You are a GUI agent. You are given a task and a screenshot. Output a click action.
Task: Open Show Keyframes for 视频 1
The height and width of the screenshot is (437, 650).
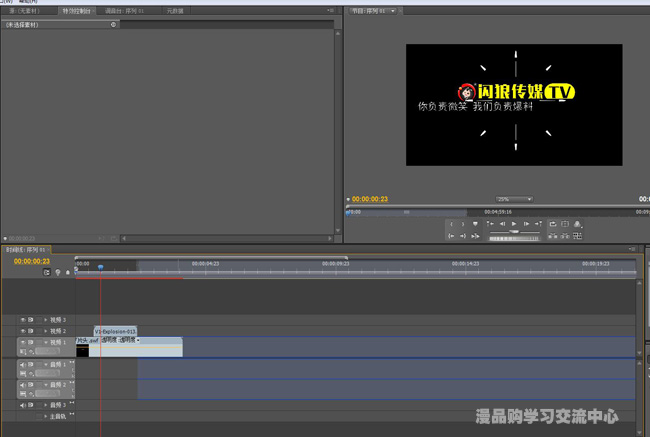31,352
